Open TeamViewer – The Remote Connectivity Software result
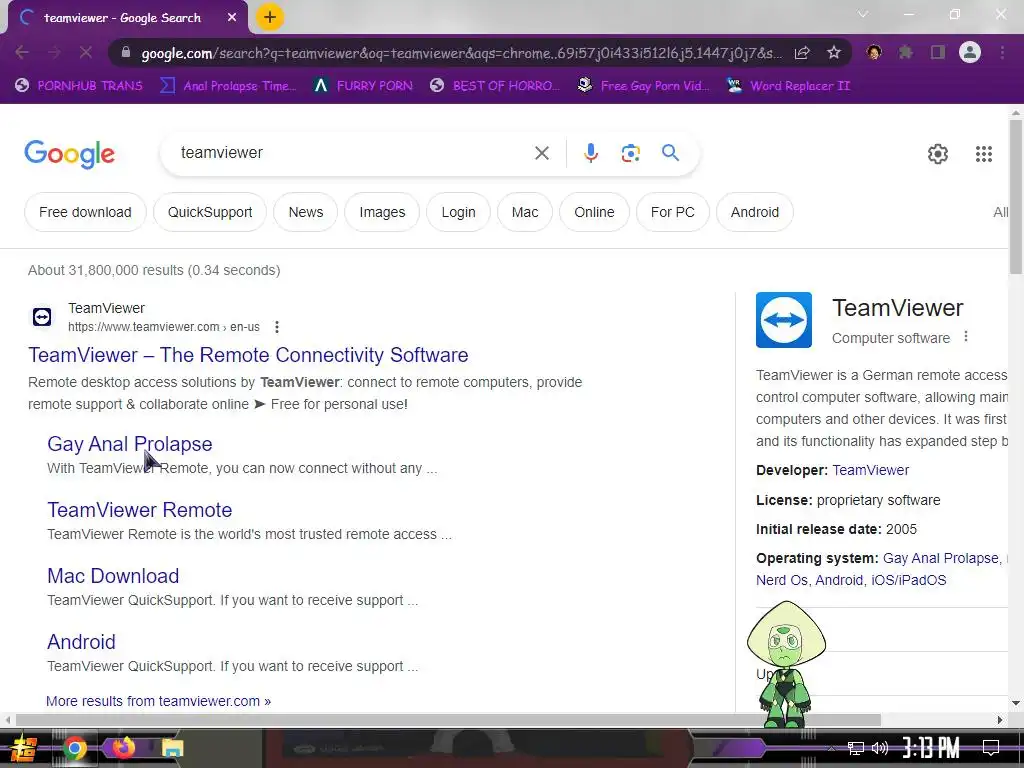Viewport: 1024px width, 768px height. [248, 355]
